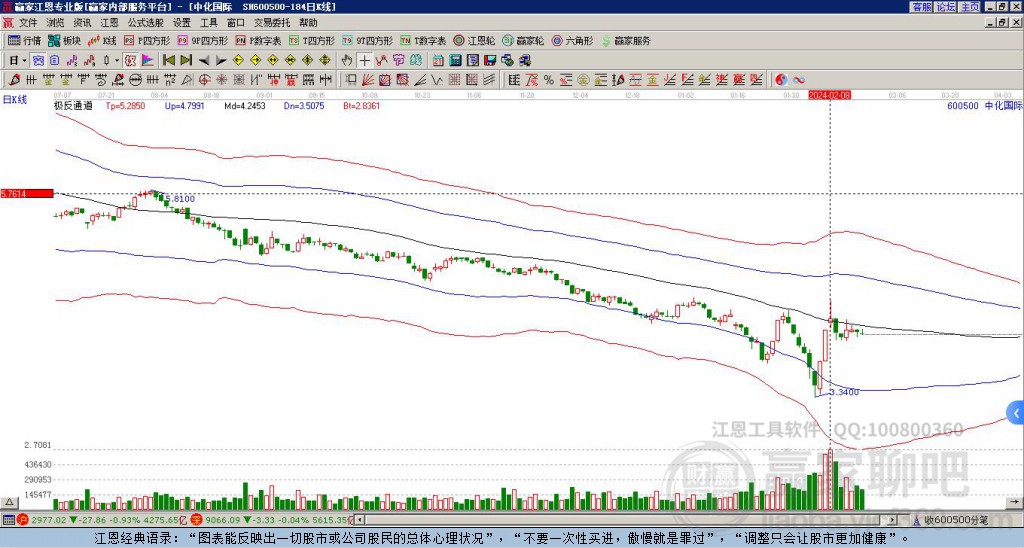Click the 主页 homepage button

click(970, 7)
